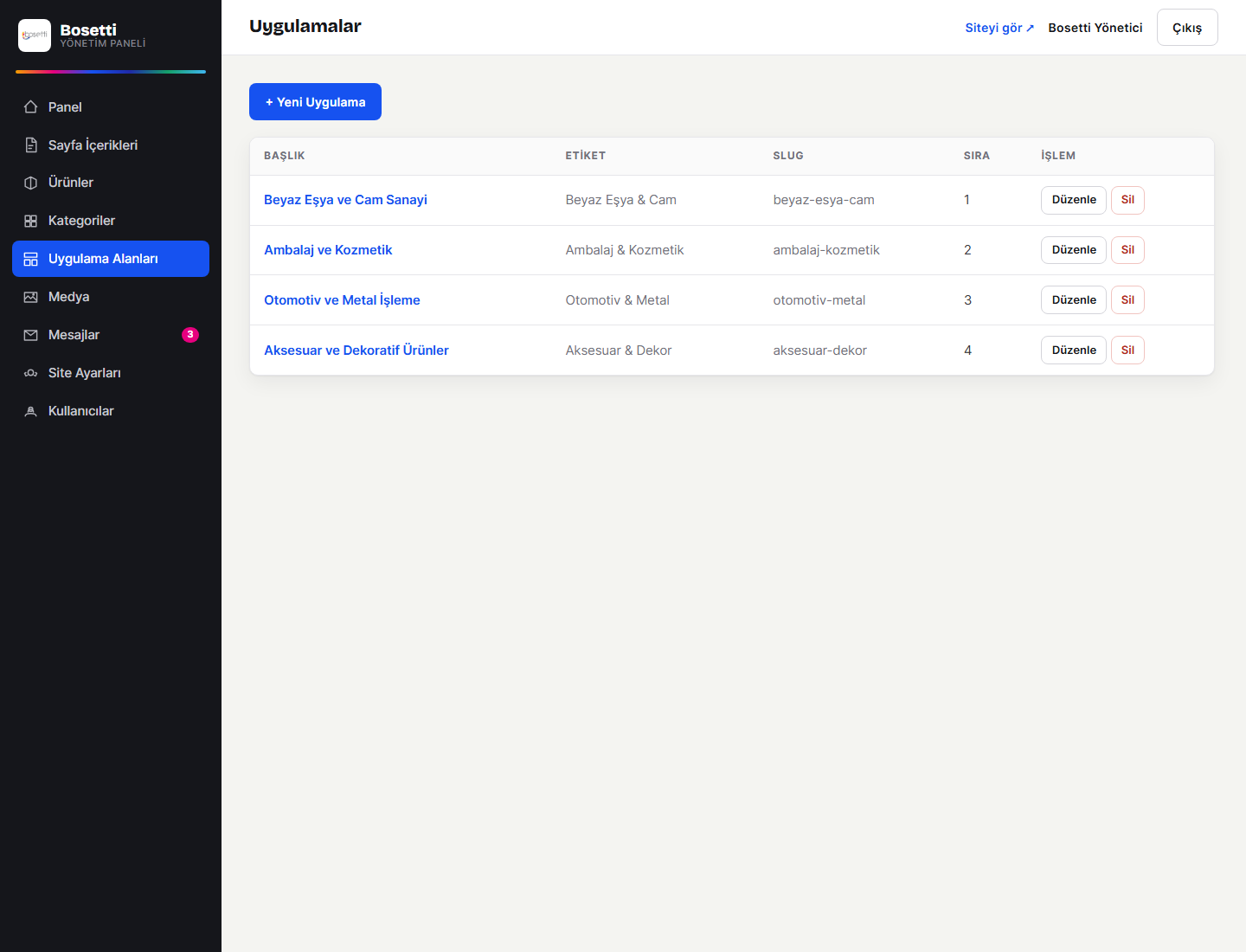Edit the Aksesuar ve Dekoratif Ürünler row
This screenshot has height=952, width=1246.
click(1074, 351)
